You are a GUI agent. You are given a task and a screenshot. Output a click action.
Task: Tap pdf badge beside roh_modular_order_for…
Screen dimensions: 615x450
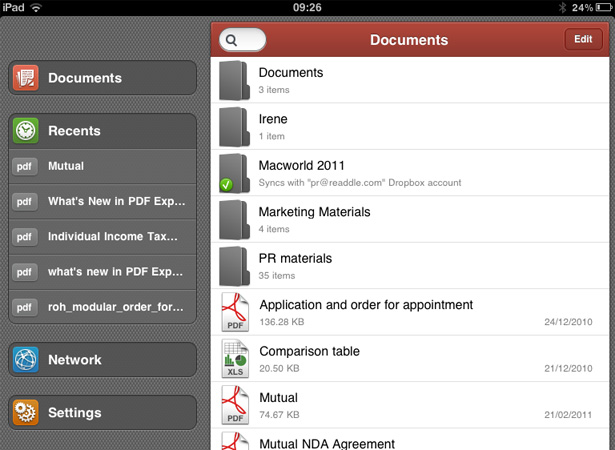coord(24,307)
